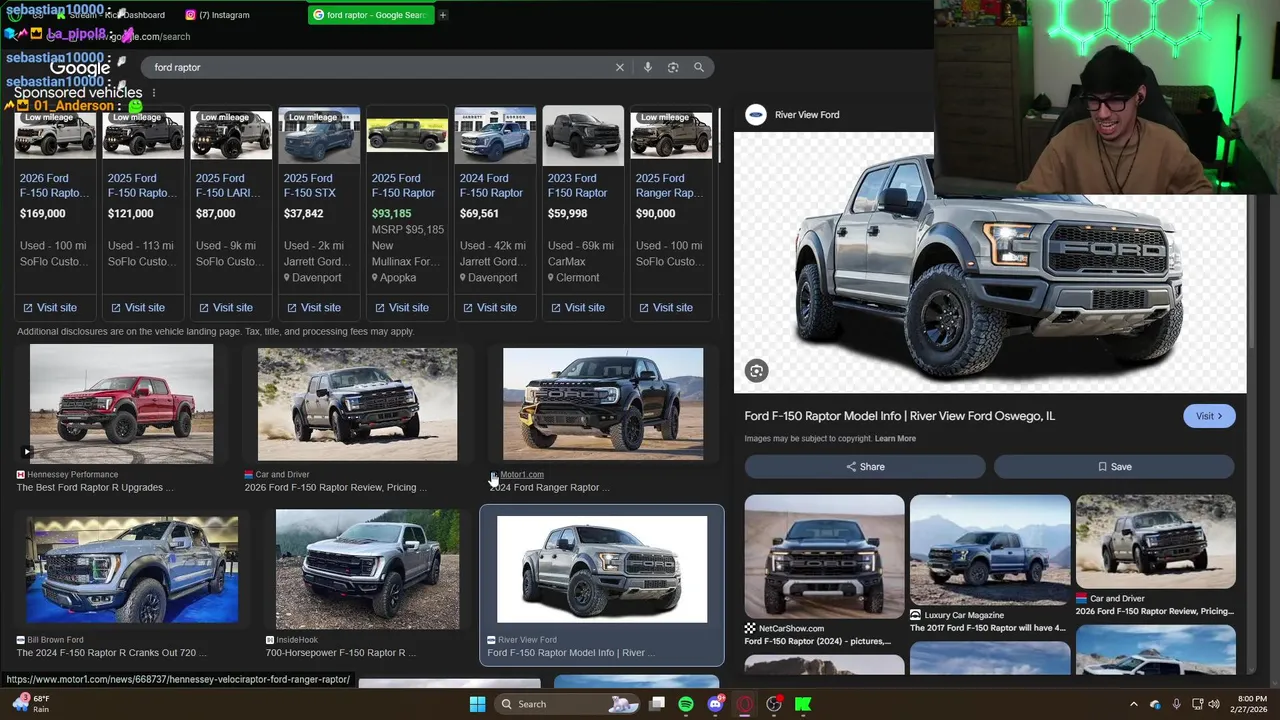Click '2024 Ford Ranger Raptor' caption link
Viewport: 1280px width, 720px height.
(549, 487)
